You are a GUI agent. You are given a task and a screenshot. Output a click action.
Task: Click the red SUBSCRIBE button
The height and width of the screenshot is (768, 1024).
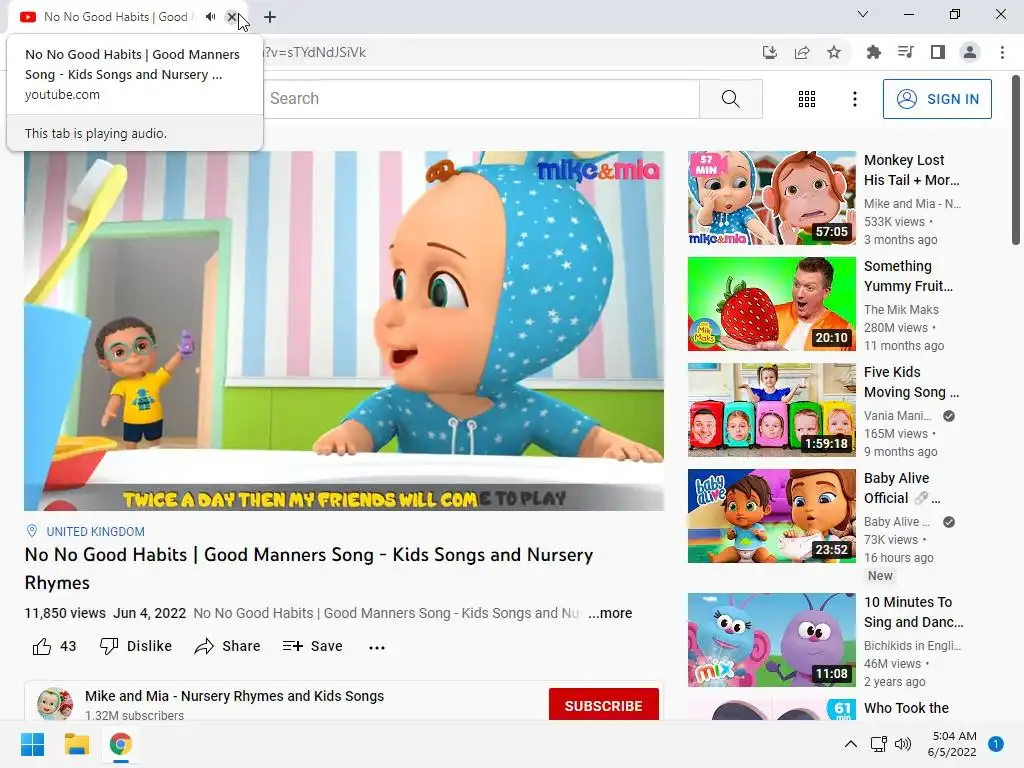[x=603, y=705]
